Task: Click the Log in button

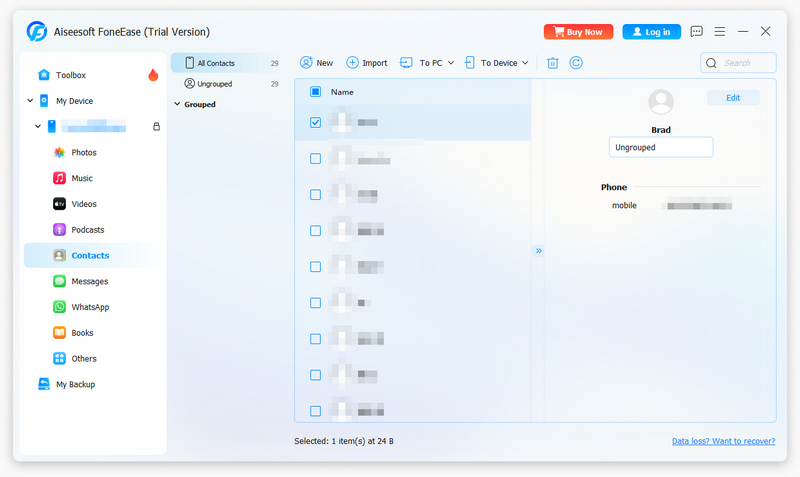Action: click(x=651, y=32)
